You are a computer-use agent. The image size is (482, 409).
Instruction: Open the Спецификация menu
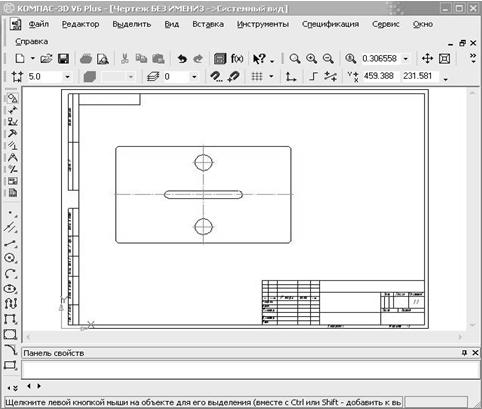point(330,24)
